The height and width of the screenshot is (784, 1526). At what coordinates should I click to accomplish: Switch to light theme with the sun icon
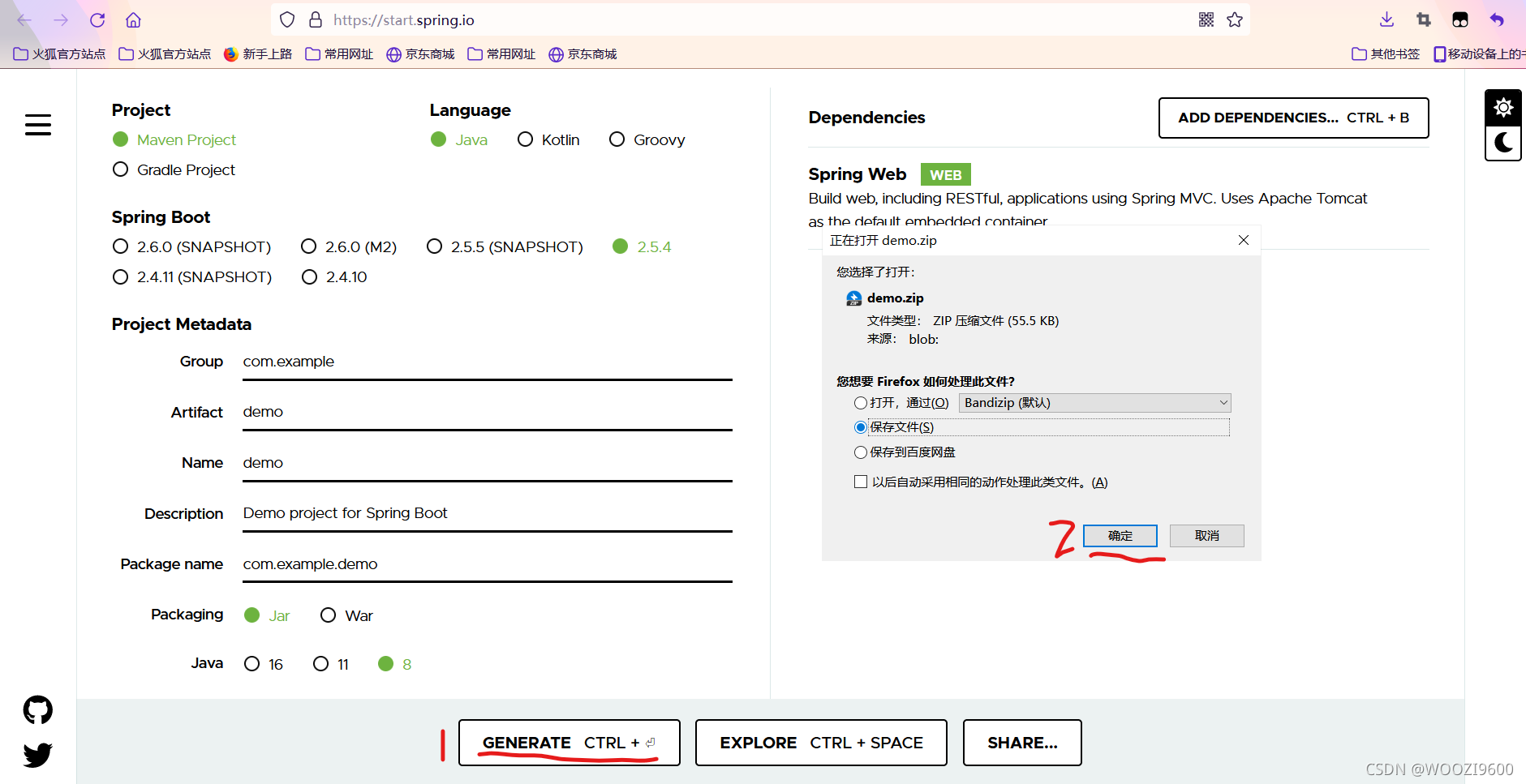[1503, 107]
